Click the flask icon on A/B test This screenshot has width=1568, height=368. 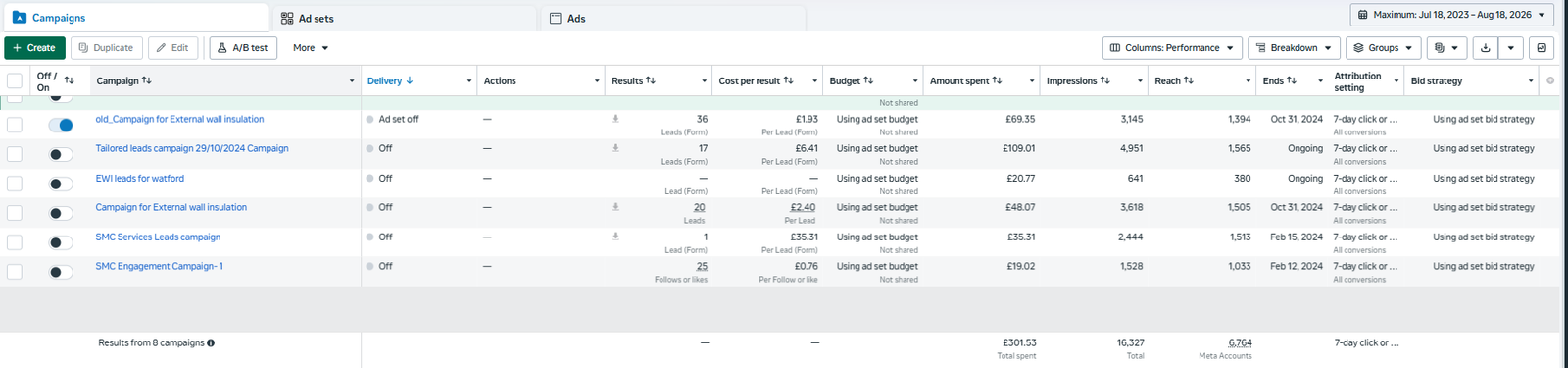pyautogui.click(x=222, y=47)
